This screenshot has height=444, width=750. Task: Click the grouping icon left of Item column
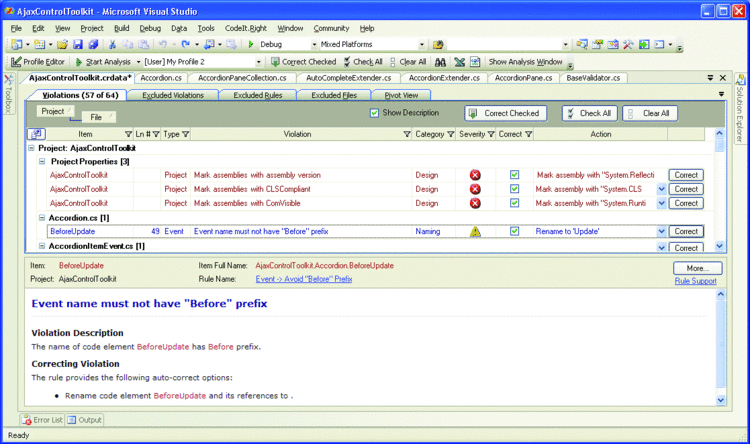pos(37,134)
